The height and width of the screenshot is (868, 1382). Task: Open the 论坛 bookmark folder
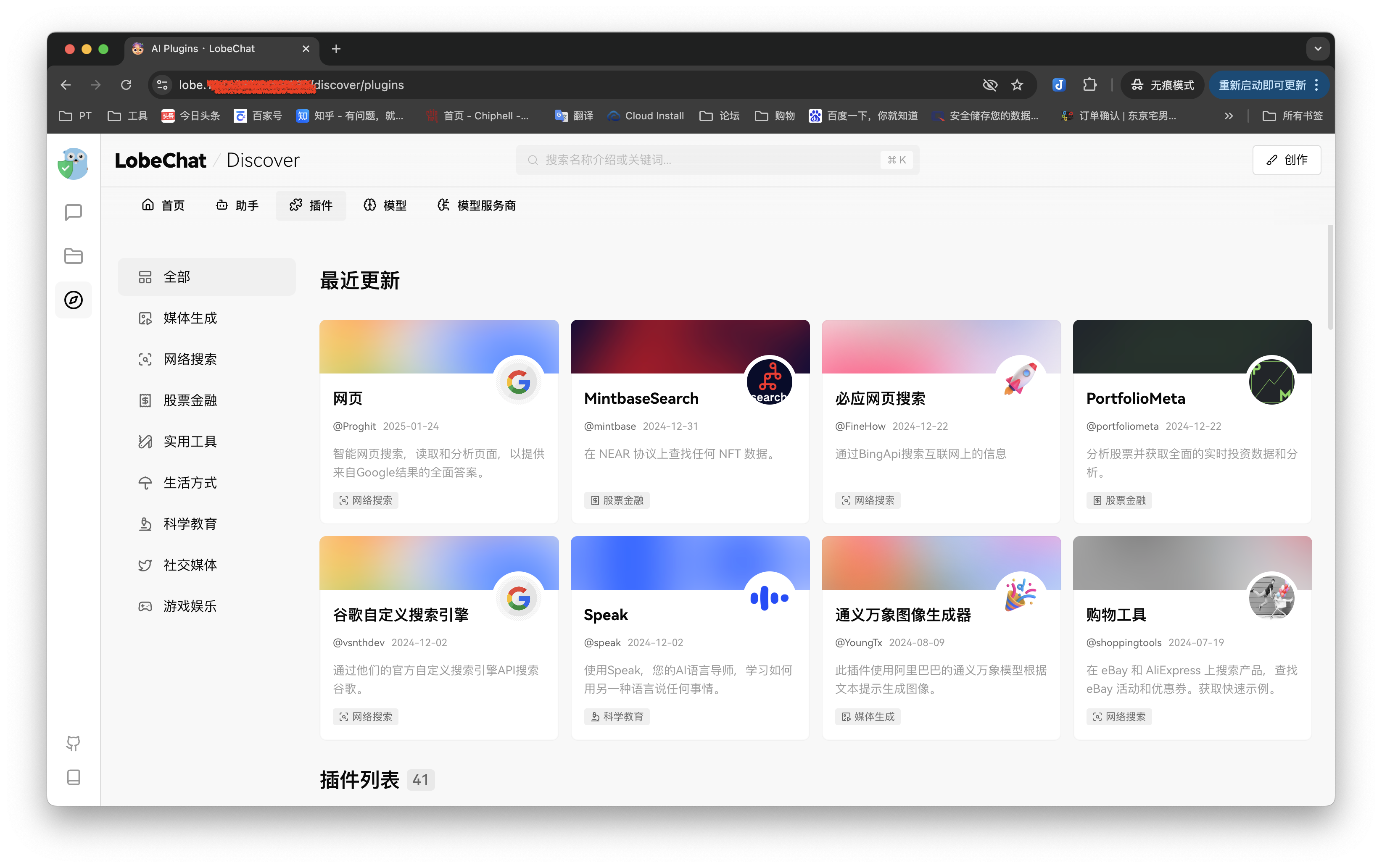pyautogui.click(x=720, y=116)
